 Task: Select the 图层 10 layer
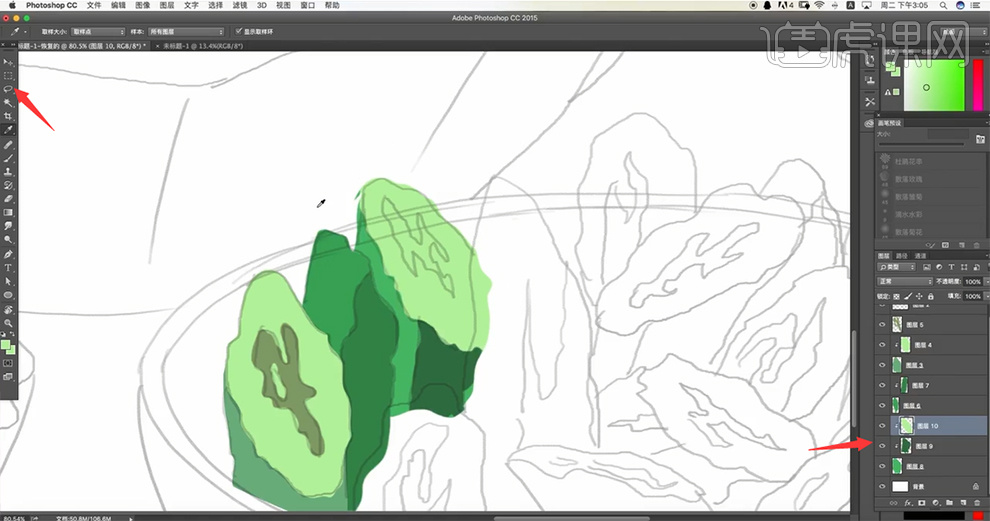point(932,426)
